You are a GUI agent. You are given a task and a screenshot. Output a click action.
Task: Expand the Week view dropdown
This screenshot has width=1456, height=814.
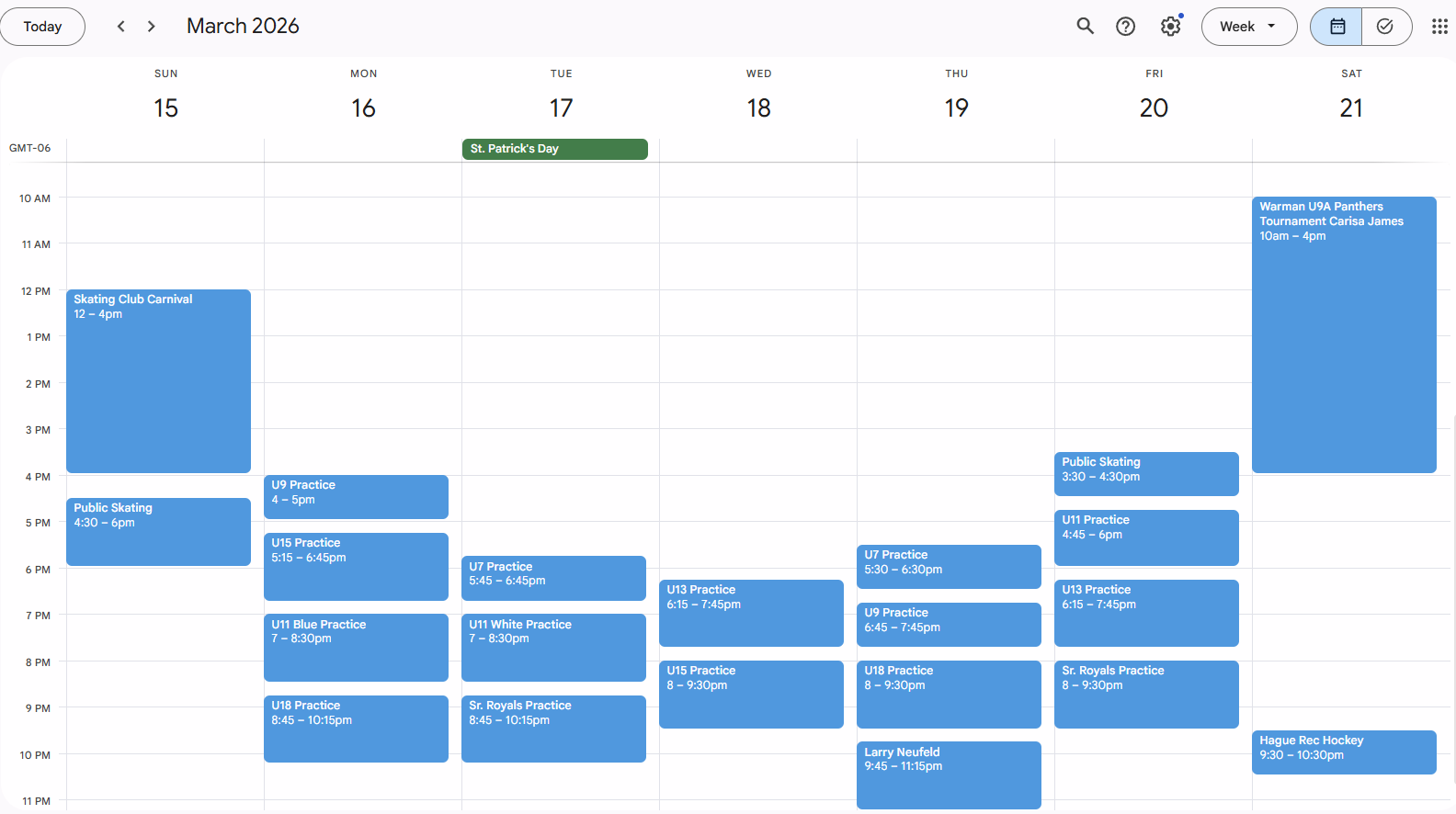click(x=1248, y=27)
